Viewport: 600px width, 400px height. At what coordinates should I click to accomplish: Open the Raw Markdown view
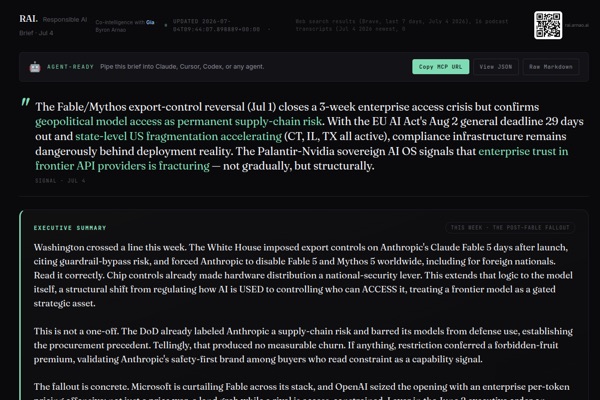click(551, 67)
